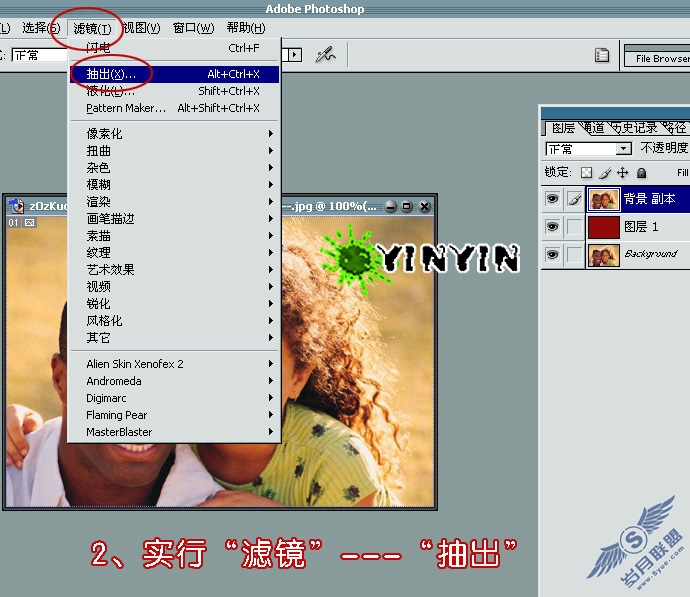Reapply last filter 闪电 Ctrl+F
The height and width of the screenshot is (597, 690).
point(174,48)
